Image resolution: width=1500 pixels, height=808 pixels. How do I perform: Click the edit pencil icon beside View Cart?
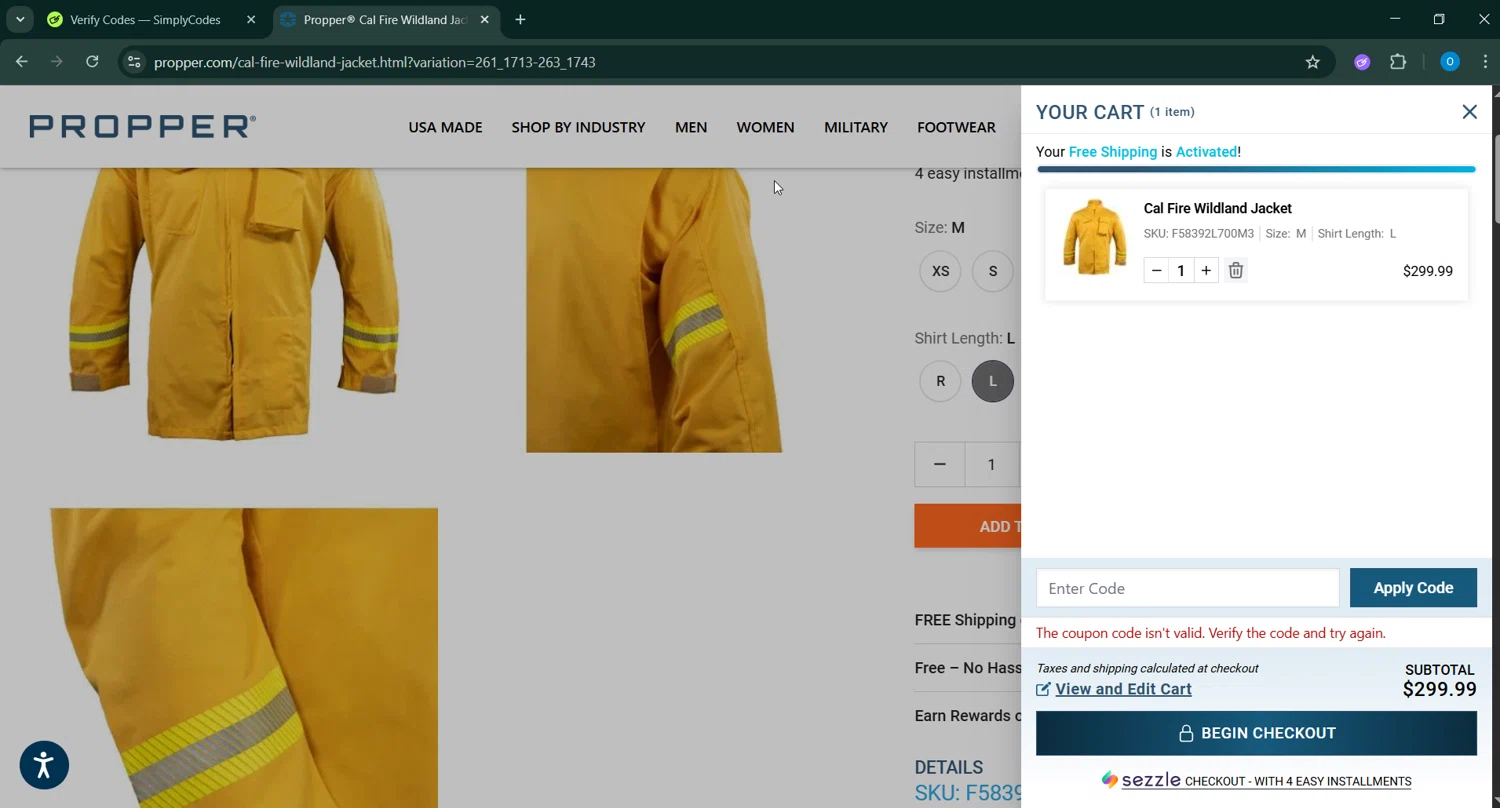[x=1043, y=689]
